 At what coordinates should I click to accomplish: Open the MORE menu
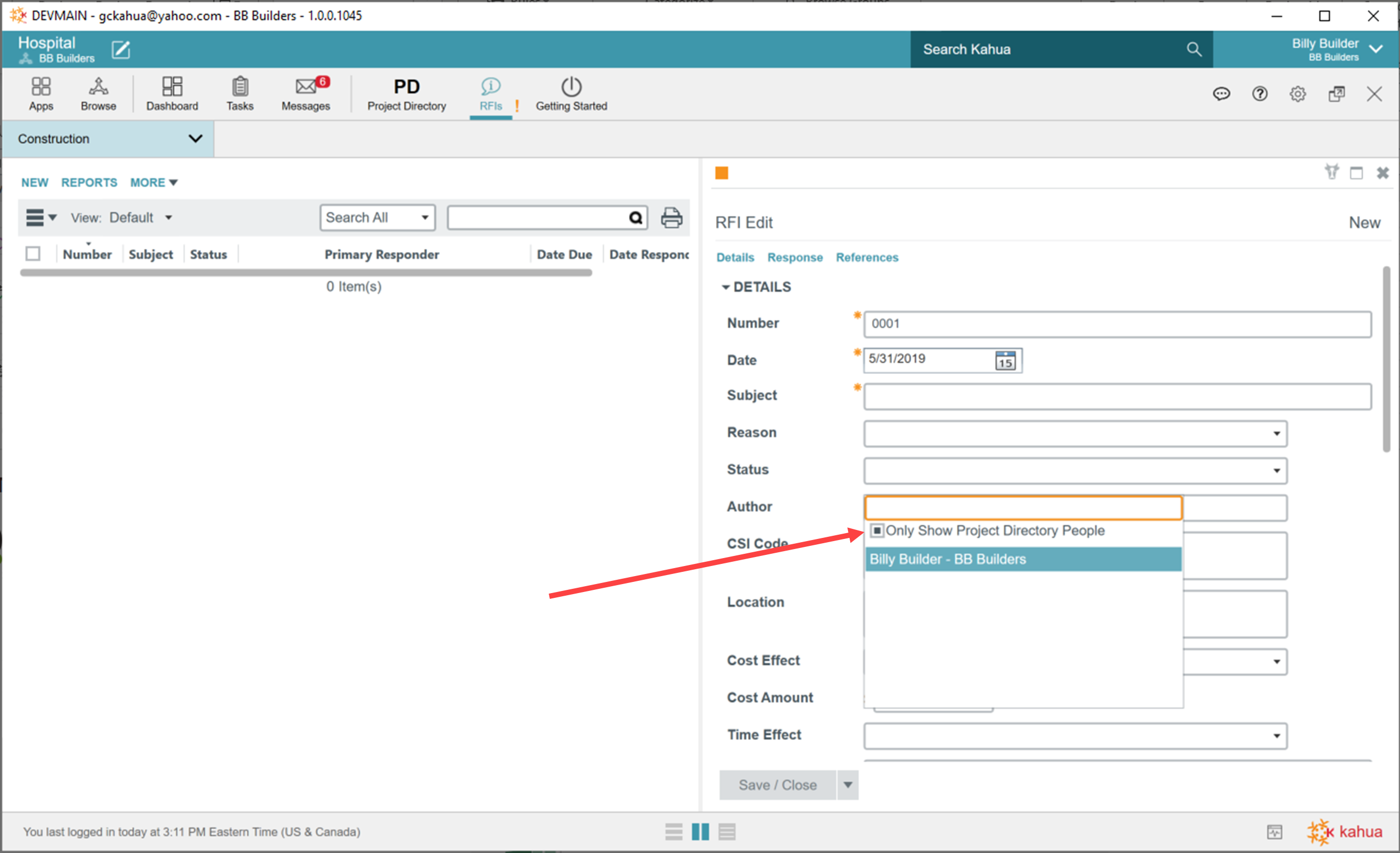[153, 182]
